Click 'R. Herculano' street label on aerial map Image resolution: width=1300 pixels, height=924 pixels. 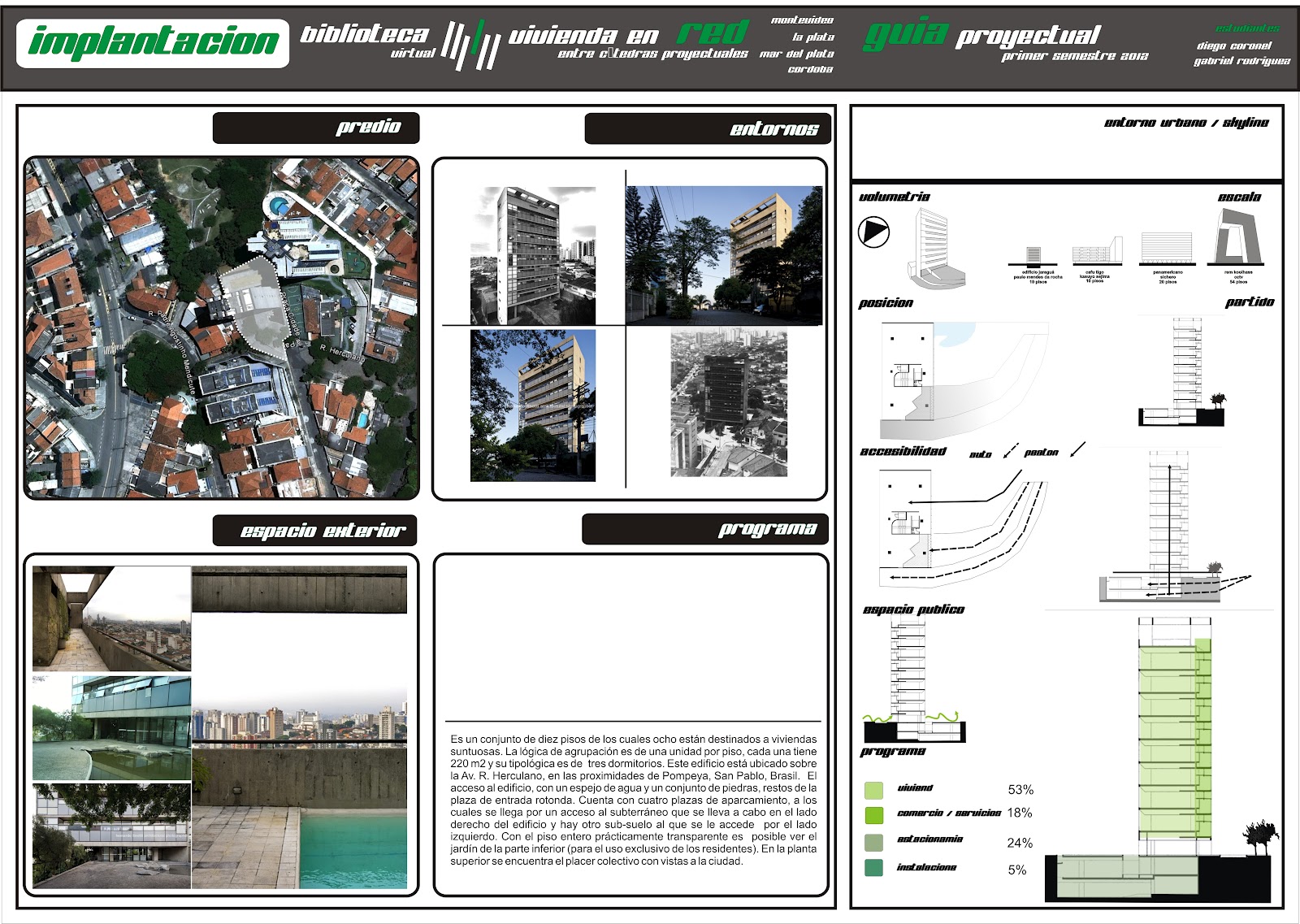click(342, 353)
